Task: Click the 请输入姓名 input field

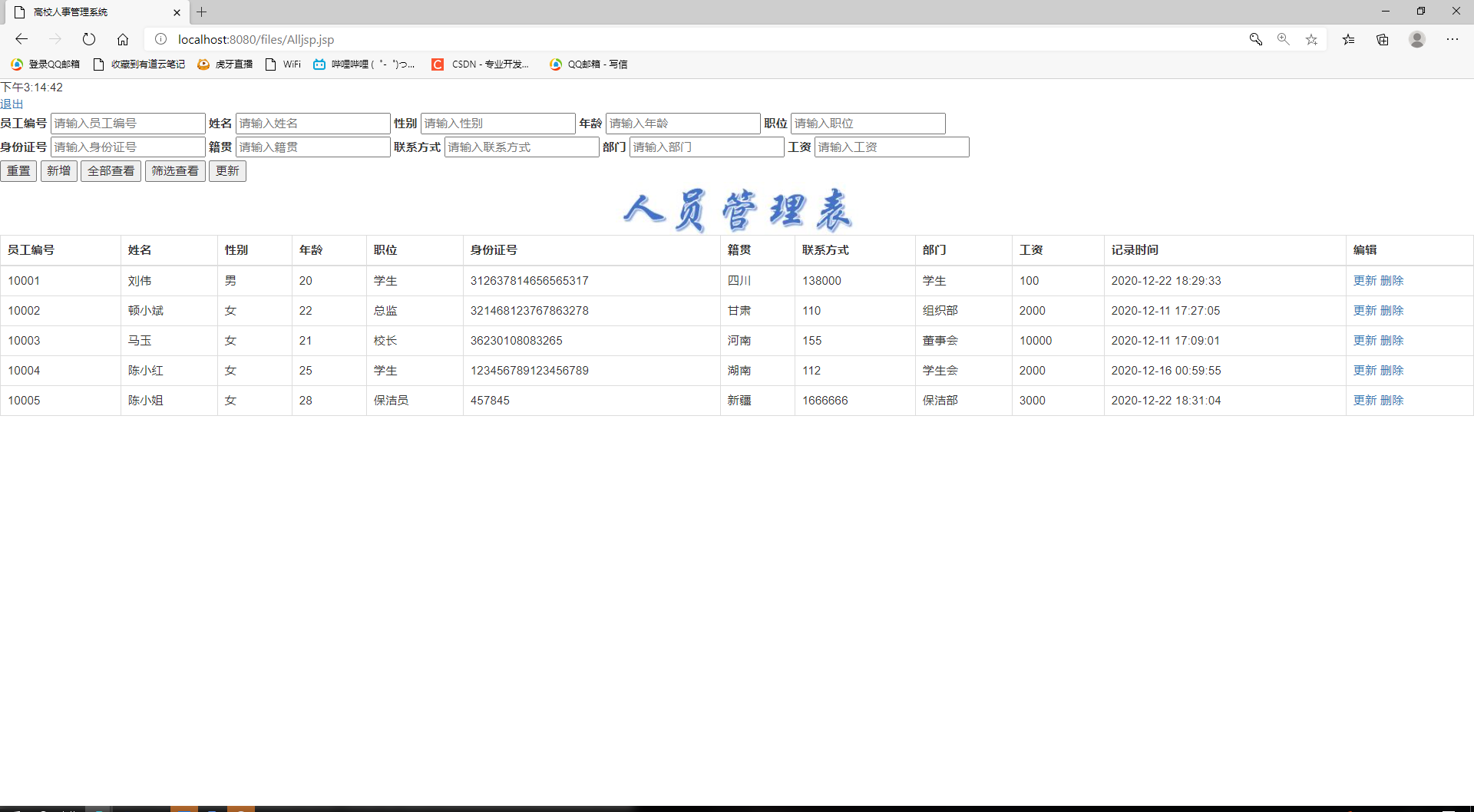Action: coord(312,123)
